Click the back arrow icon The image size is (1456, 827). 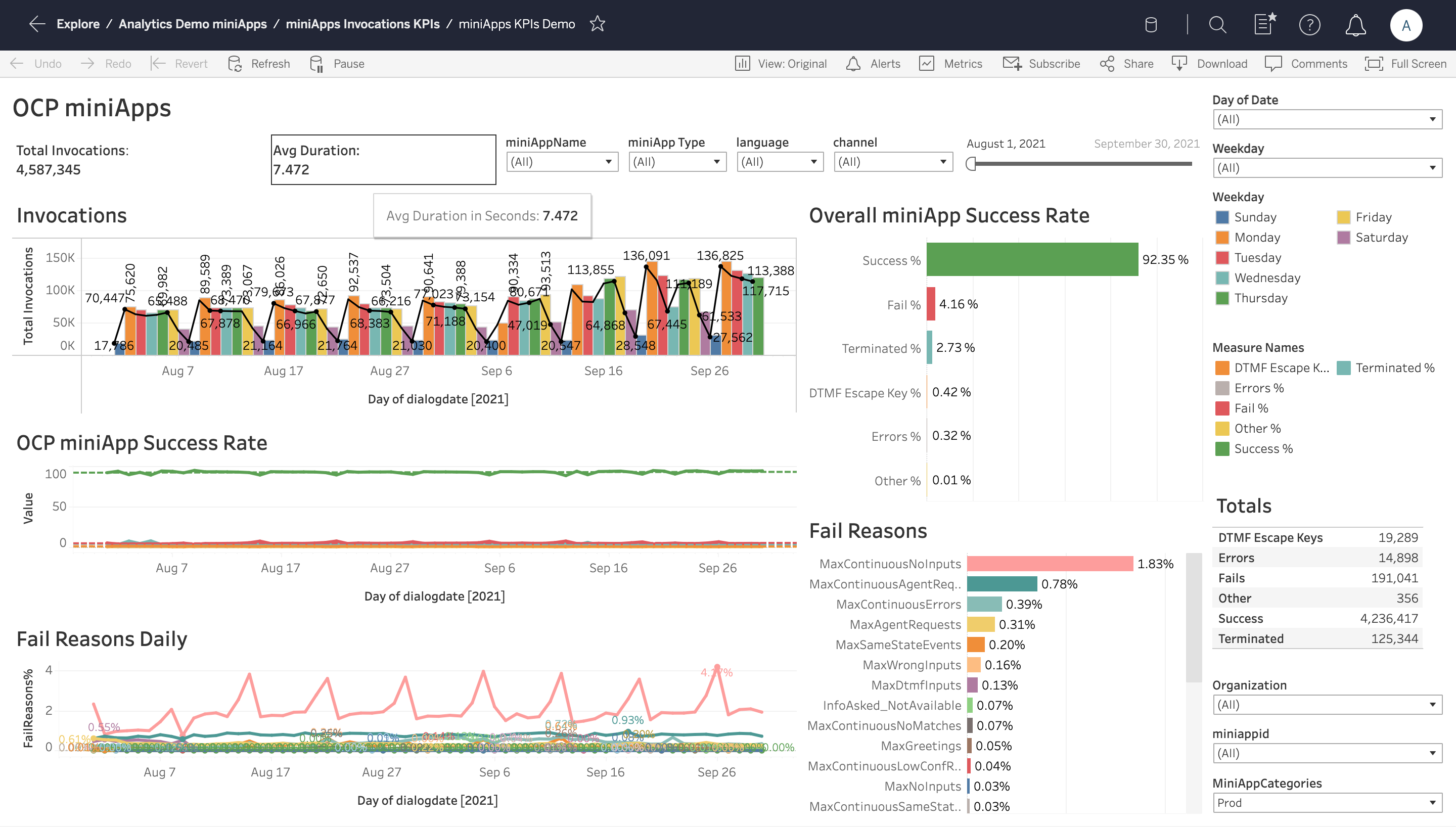[x=37, y=24]
